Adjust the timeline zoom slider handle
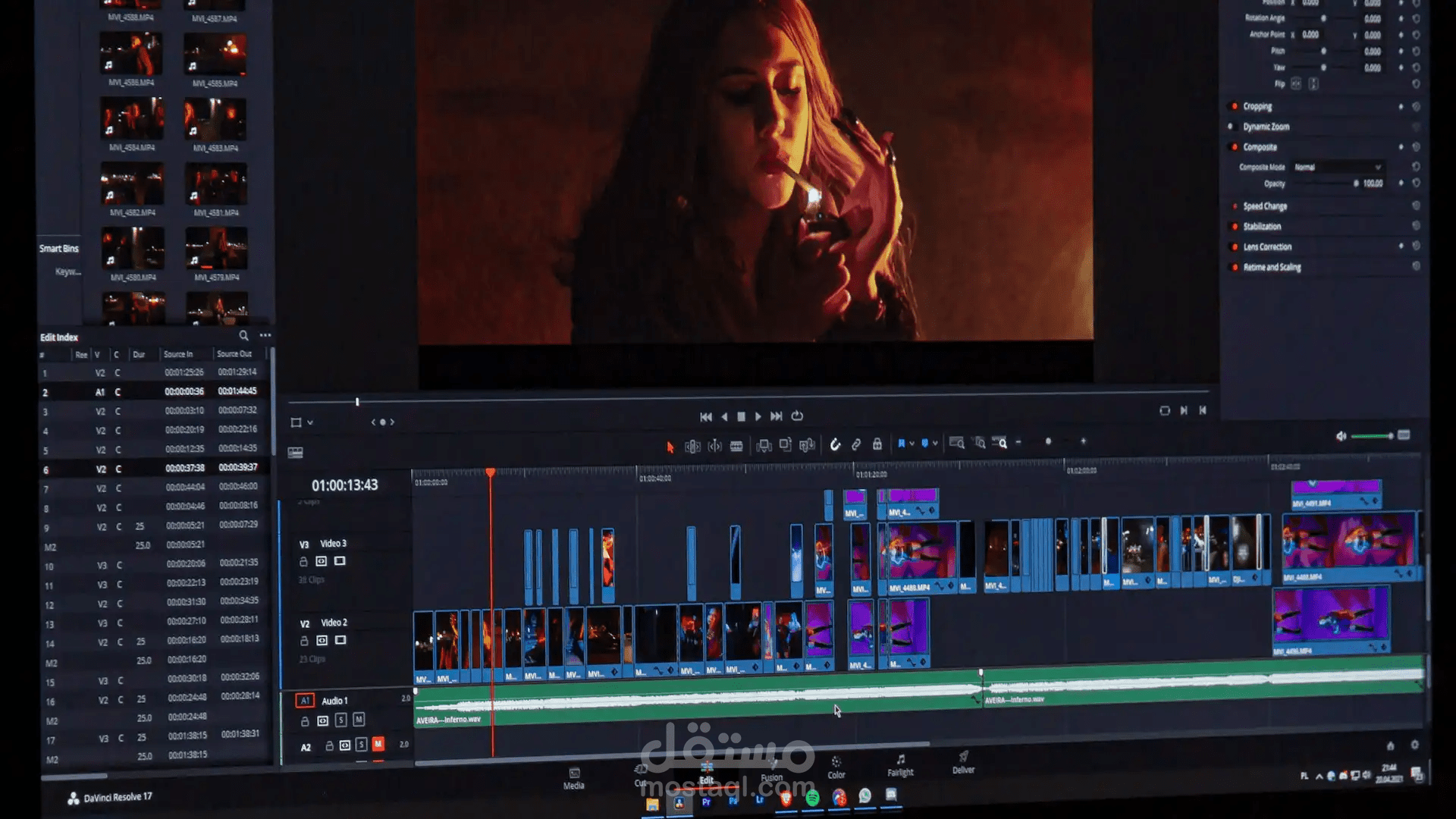The width and height of the screenshot is (1456, 819). coord(1048,441)
